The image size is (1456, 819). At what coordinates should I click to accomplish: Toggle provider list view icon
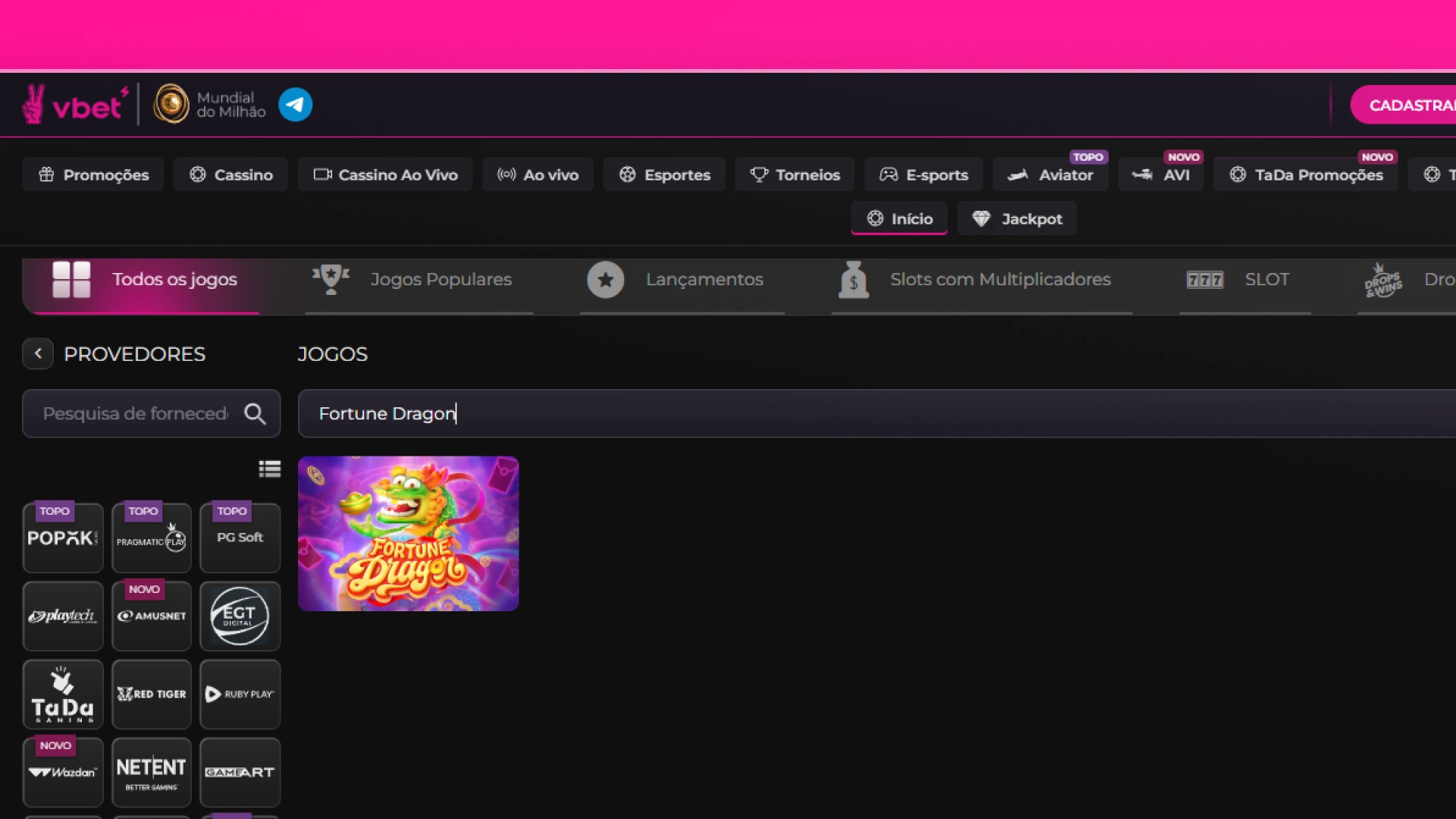[x=269, y=469]
